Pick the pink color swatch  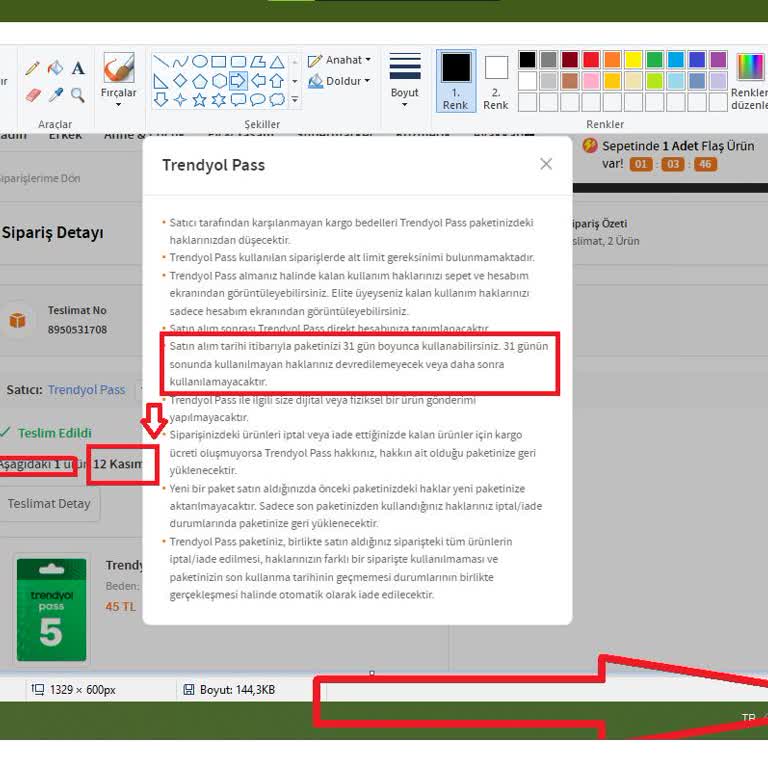click(591, 81)
